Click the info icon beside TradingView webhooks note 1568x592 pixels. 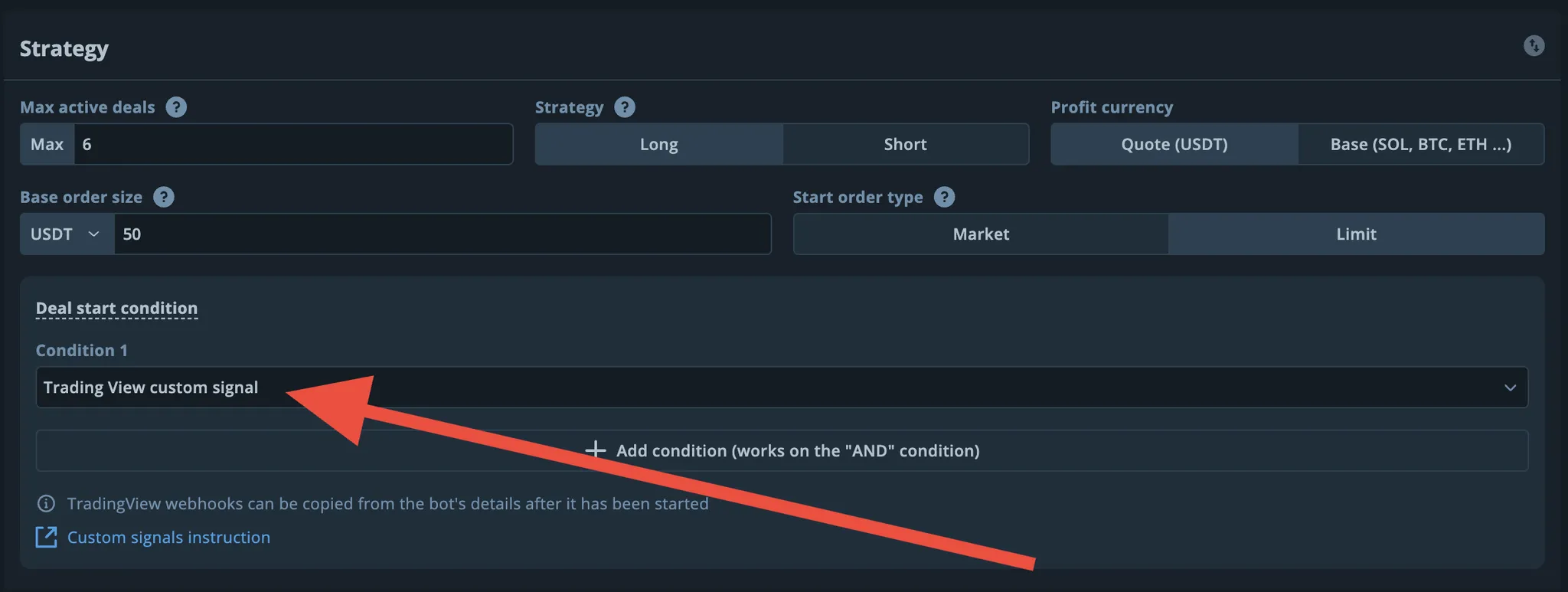(x=46, y=503)
